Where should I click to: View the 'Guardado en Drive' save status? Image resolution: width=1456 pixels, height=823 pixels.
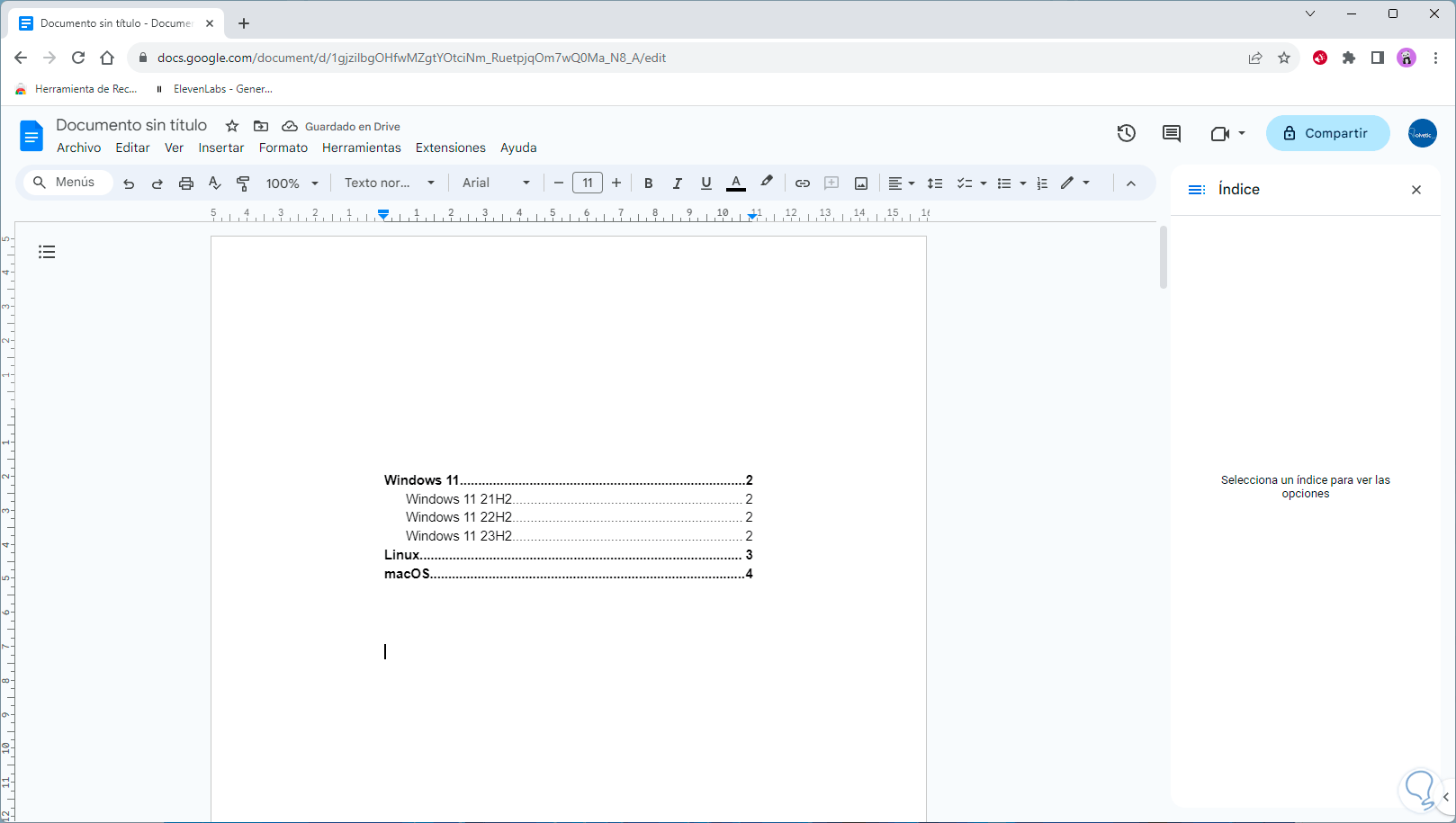(341, 126)
